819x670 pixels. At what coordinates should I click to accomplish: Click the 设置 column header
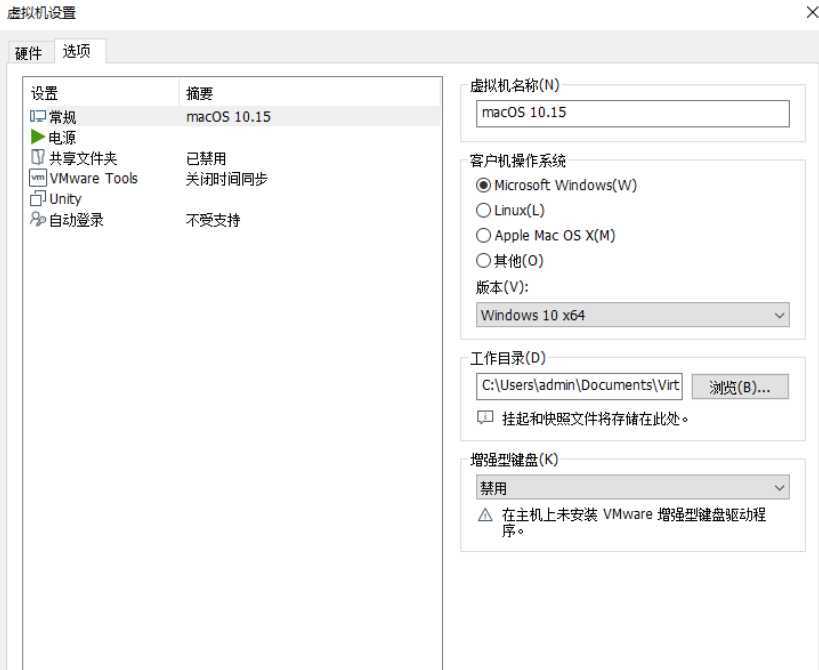coord(102,93)
